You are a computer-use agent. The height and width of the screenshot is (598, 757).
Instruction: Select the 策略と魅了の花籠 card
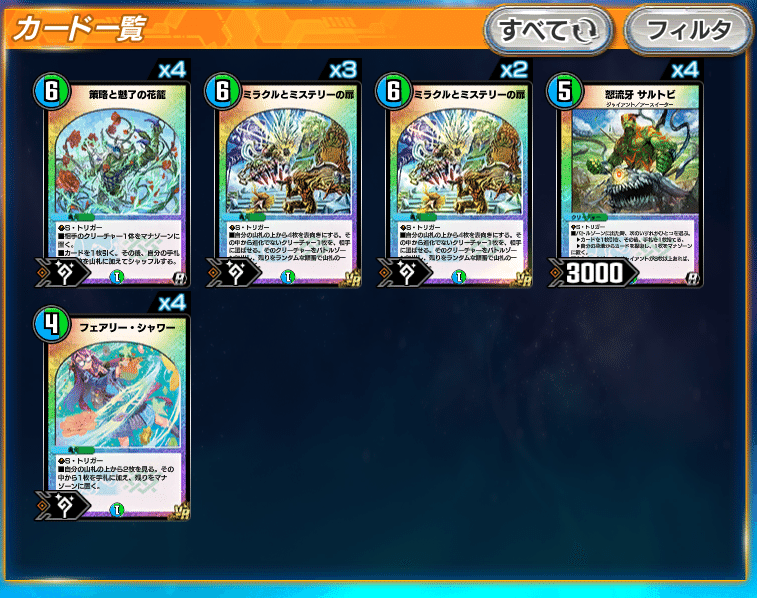coord(112,180)
